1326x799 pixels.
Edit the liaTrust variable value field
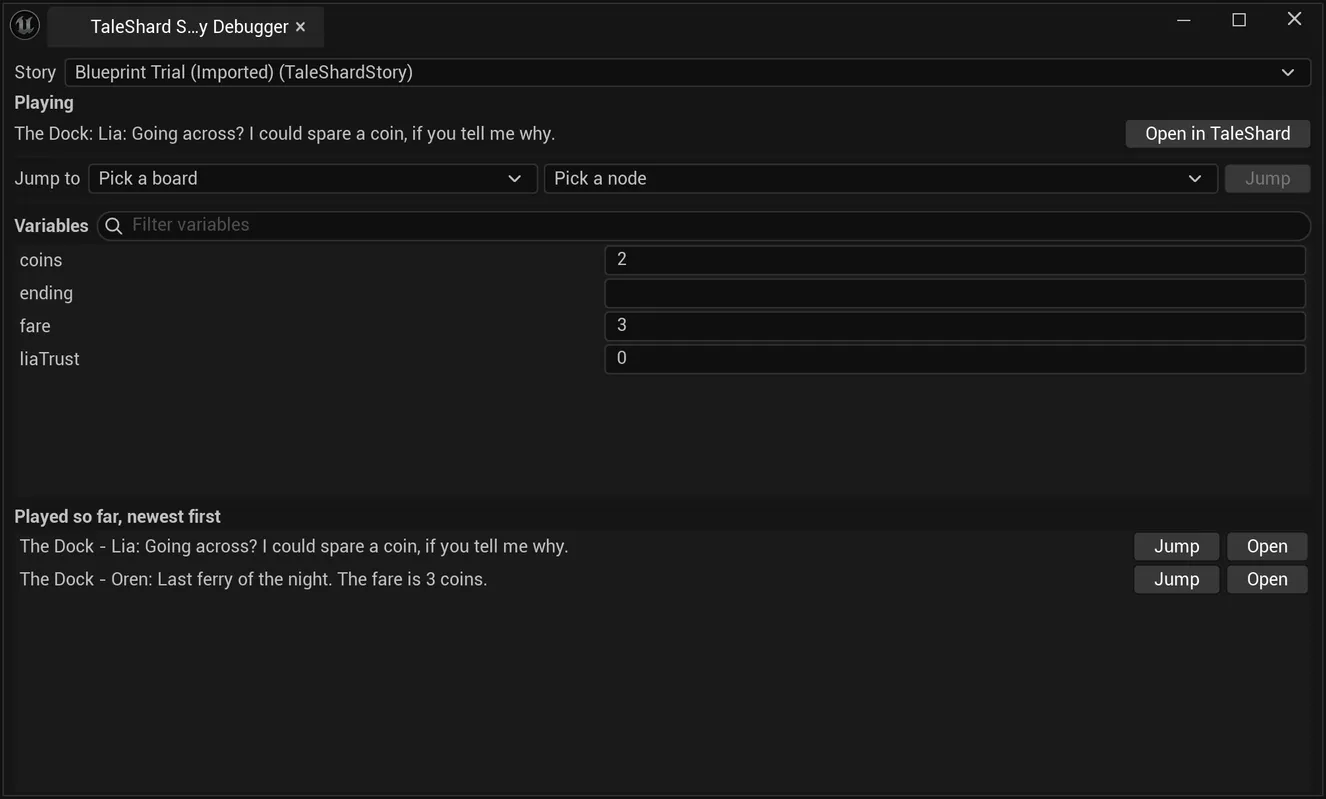click(x=955, y=358)
